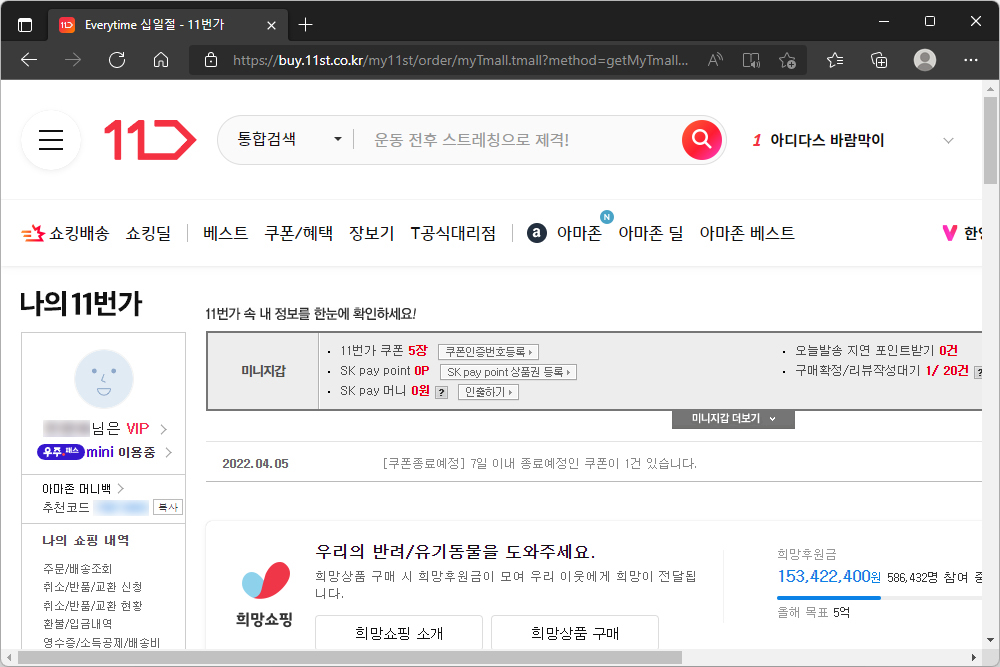Click the 희망쇼핑 heart logo
This screenshot has width=1000, height=667.
266,580
